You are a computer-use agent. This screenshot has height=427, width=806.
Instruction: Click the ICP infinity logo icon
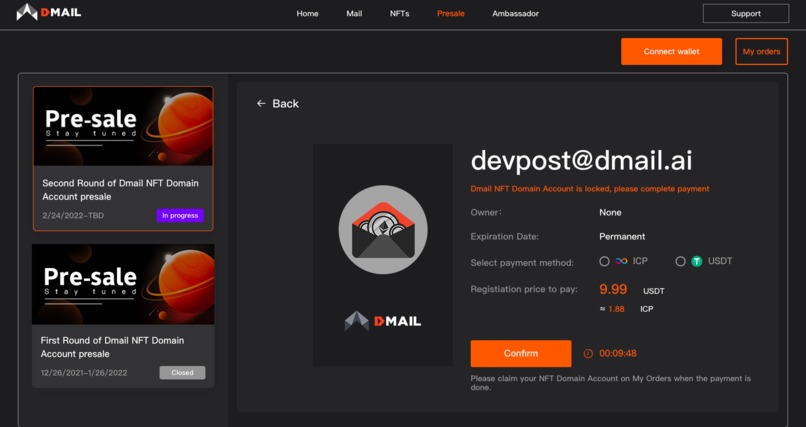tap(621, 261)
